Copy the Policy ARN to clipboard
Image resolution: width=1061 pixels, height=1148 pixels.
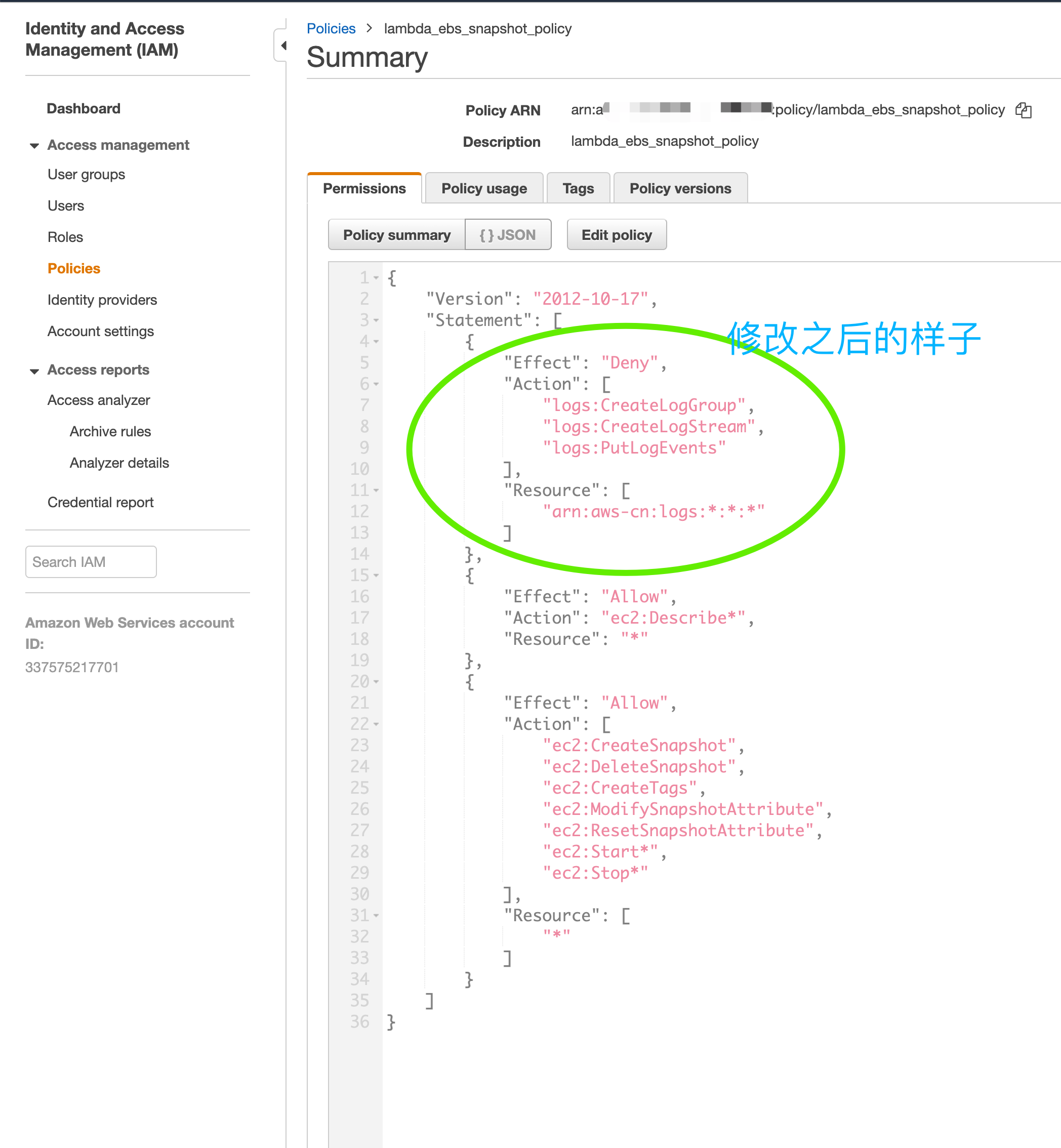pyautogui.click(x=1023, y=110)
